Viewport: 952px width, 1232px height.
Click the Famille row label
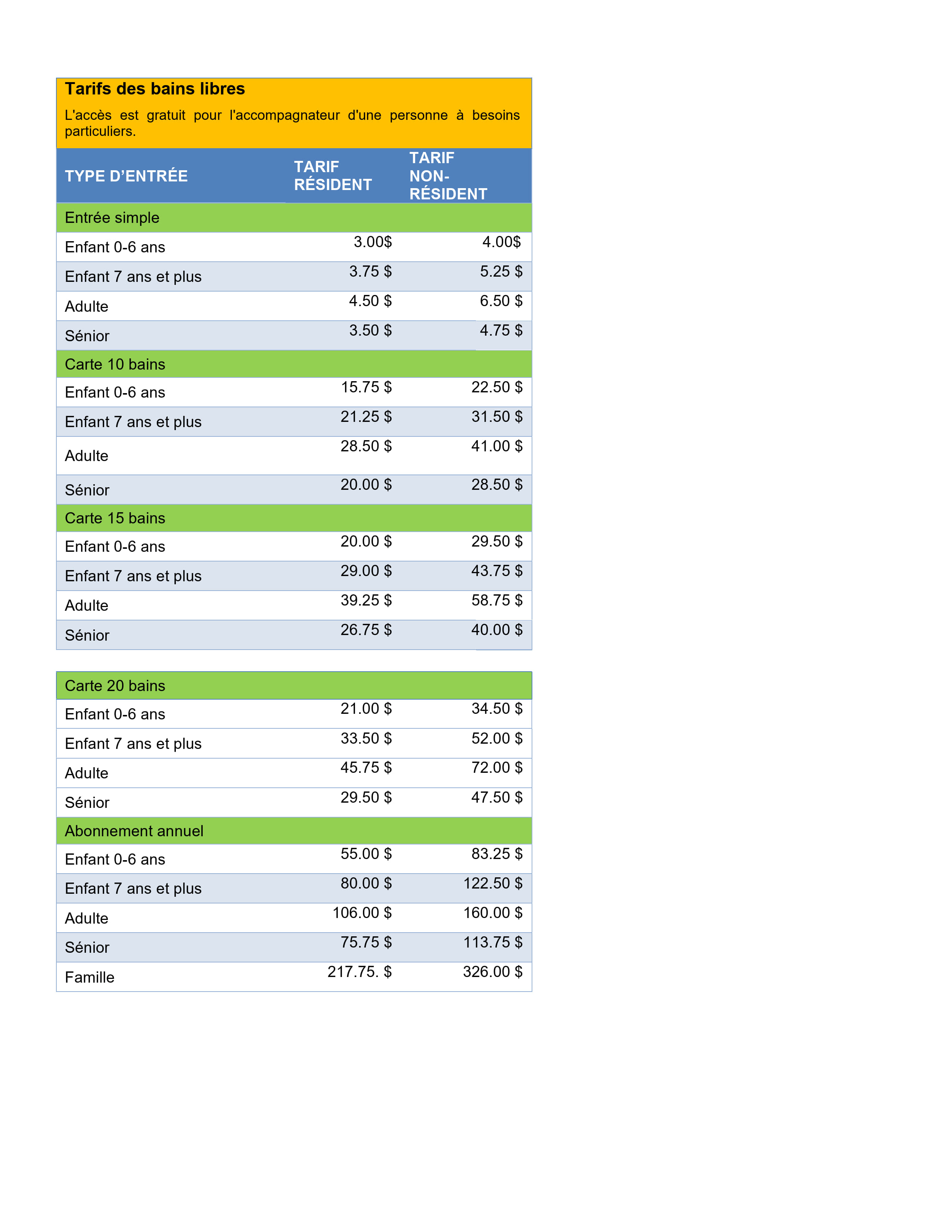90,977
